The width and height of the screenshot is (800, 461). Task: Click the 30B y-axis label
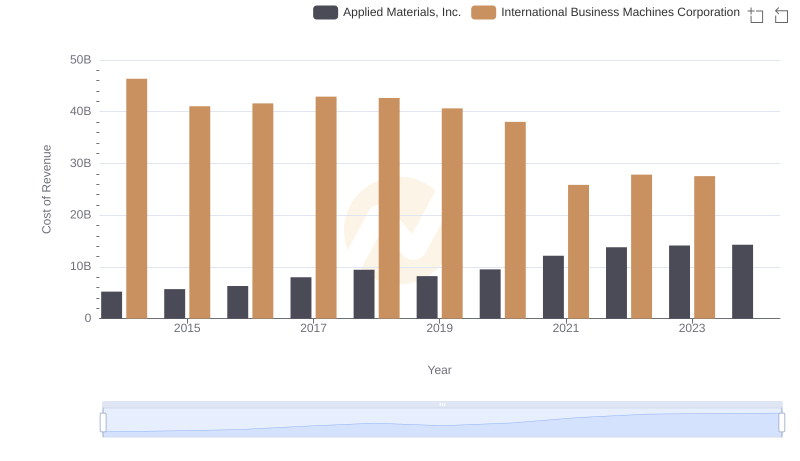[81, 163]
